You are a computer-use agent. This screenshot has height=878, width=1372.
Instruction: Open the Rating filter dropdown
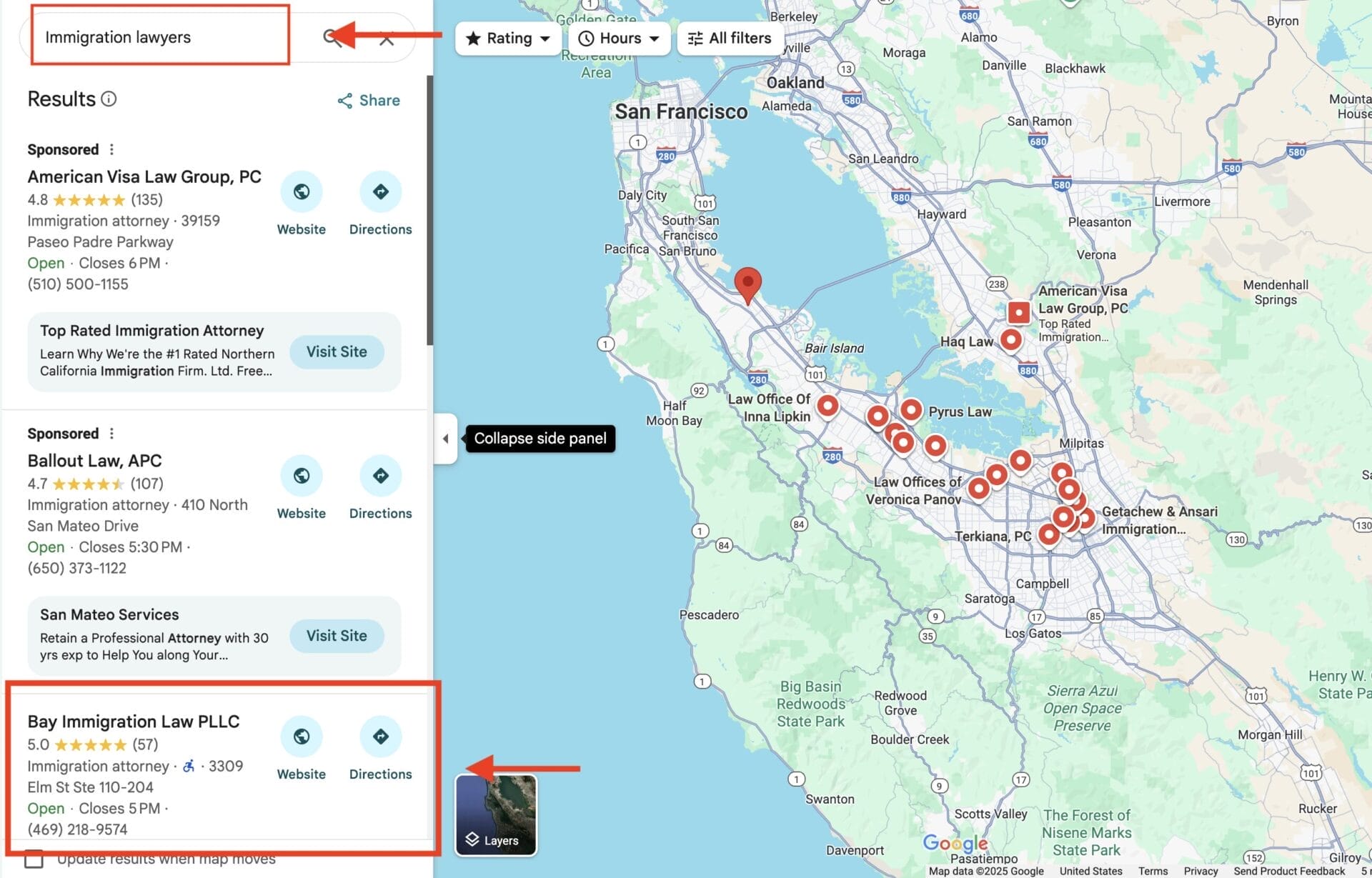tap(508, 39)
